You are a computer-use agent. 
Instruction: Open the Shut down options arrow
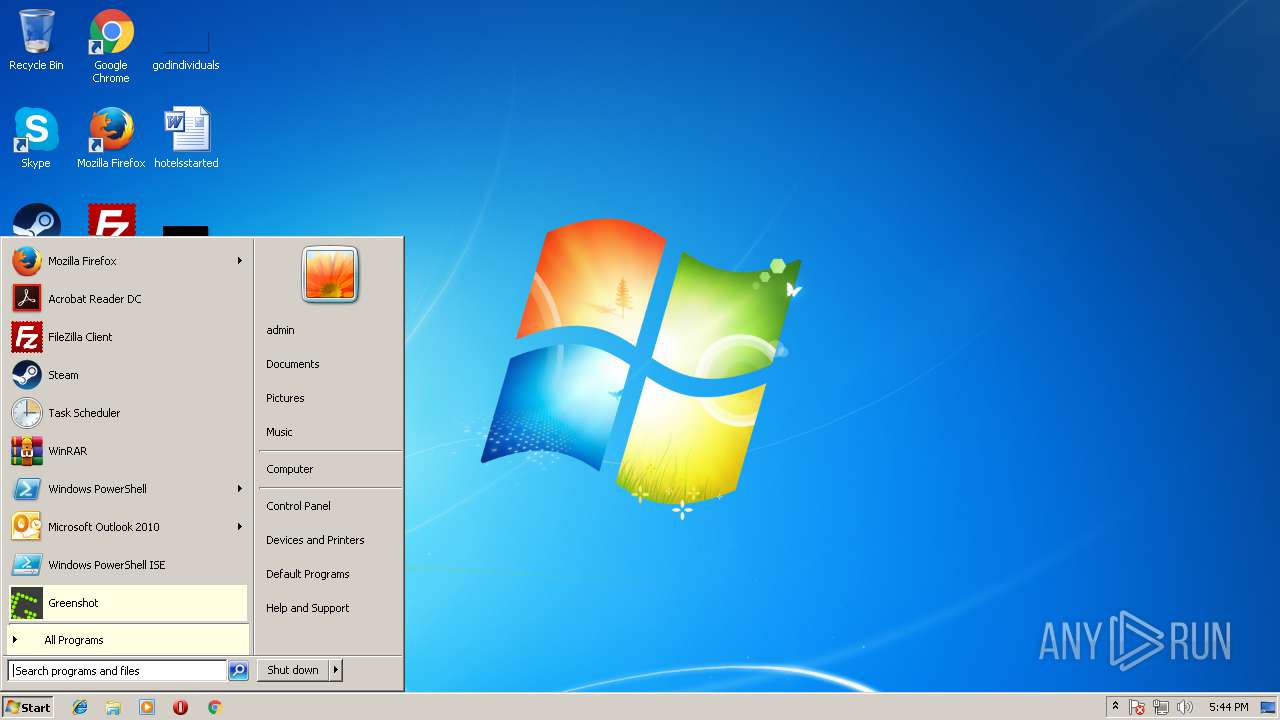(336, 670)
